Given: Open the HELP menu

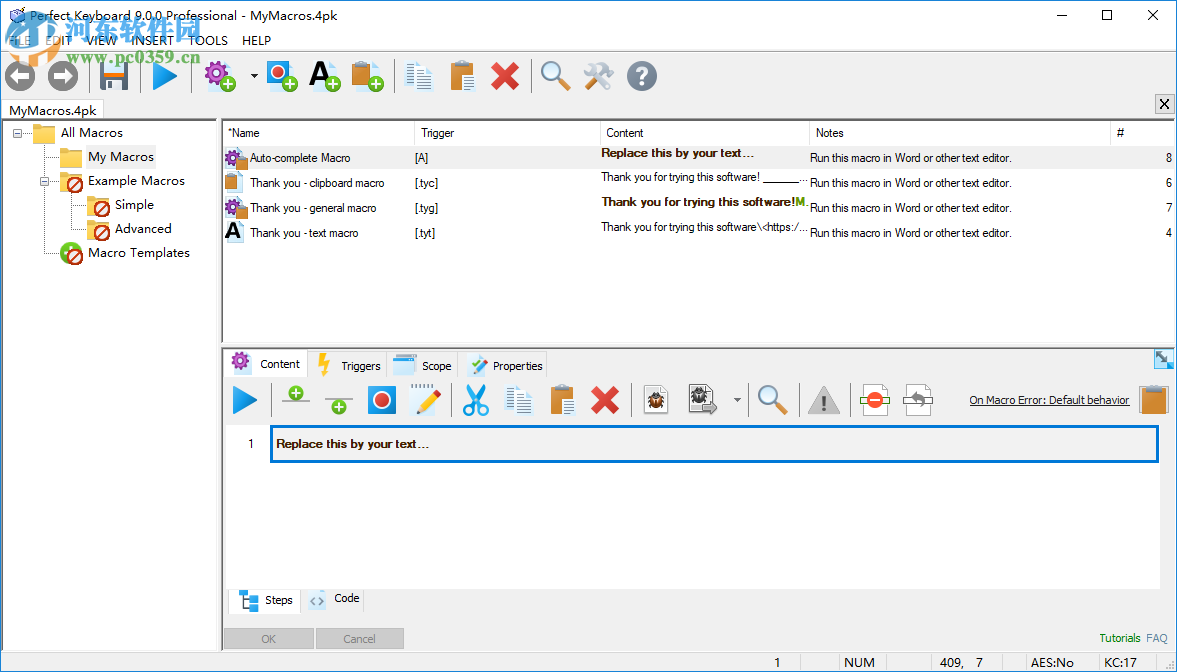Looking at the screenshot, I should point(257,41).
